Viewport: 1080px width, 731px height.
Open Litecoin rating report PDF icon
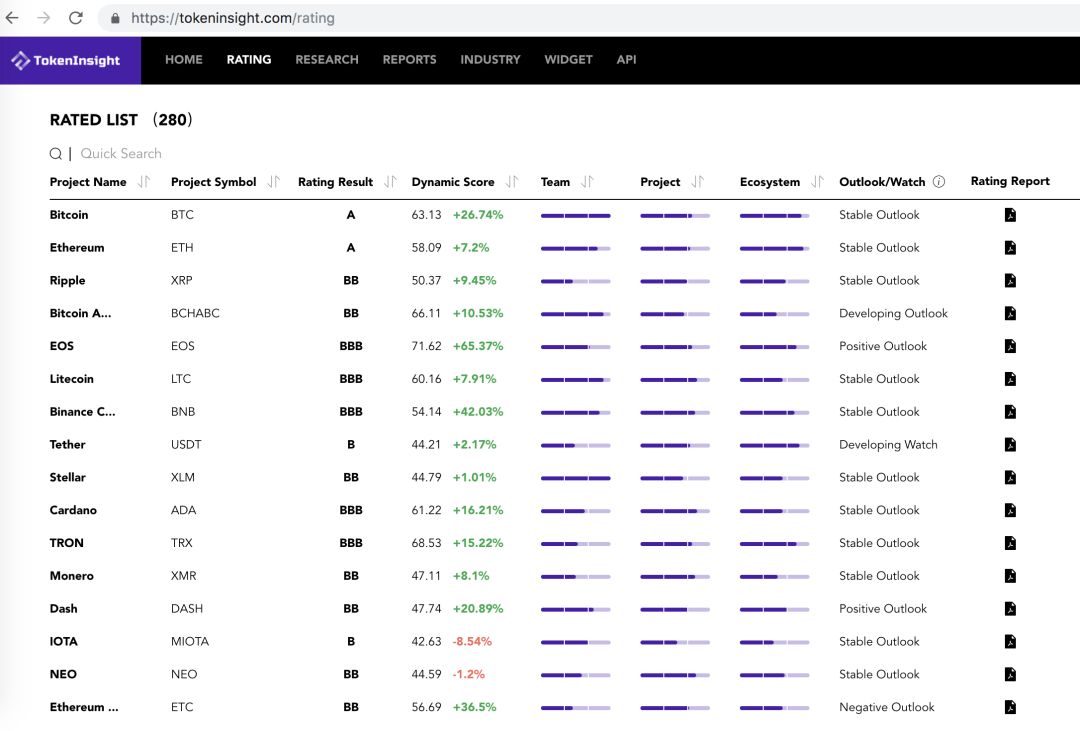click(1010, 379)
